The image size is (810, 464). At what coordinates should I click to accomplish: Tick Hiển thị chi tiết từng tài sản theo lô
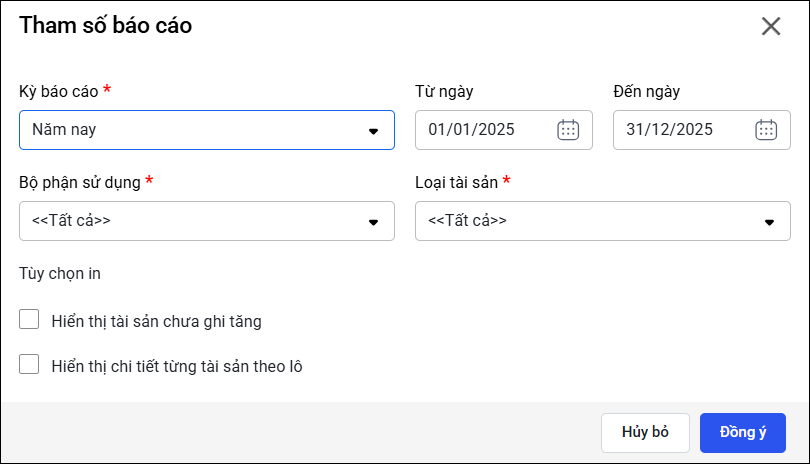[x=29, y=365]
